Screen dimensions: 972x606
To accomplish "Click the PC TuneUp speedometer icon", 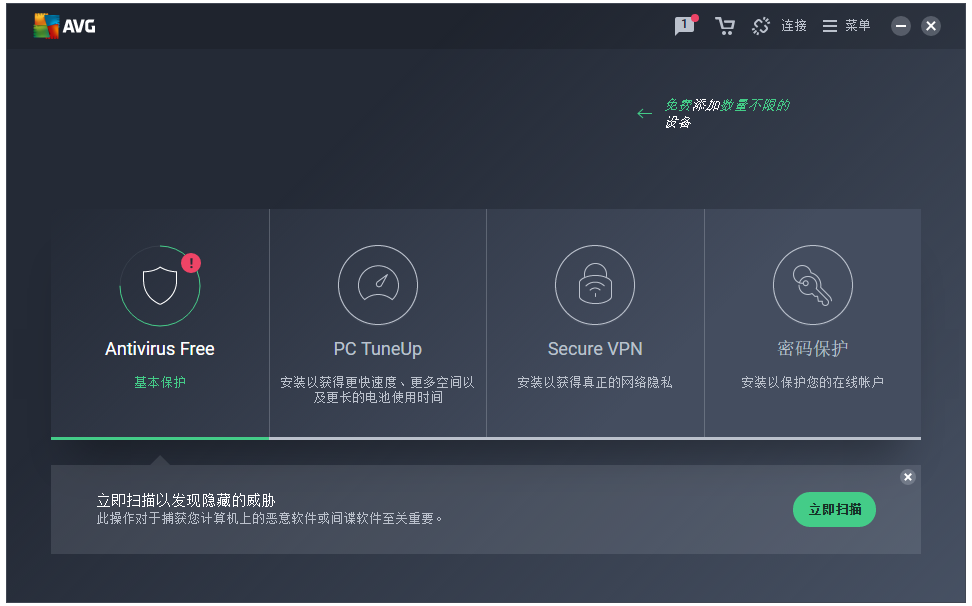I will pyautogui.click(x=378, y=285).
